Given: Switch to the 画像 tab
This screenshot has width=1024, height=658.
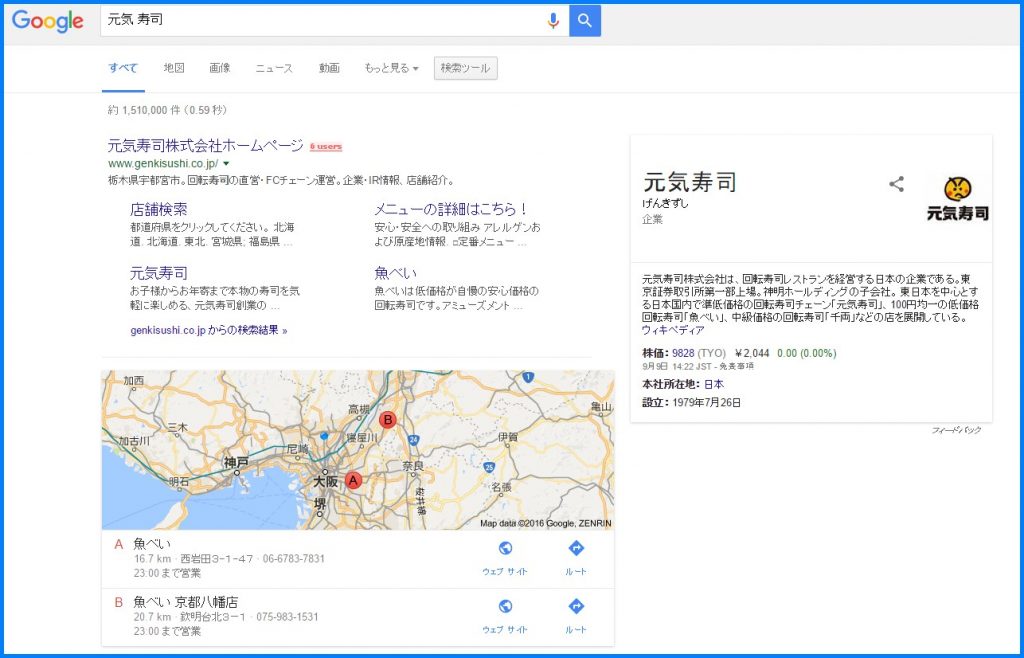Looking at the screenshot, I should (x=220, y=68).
